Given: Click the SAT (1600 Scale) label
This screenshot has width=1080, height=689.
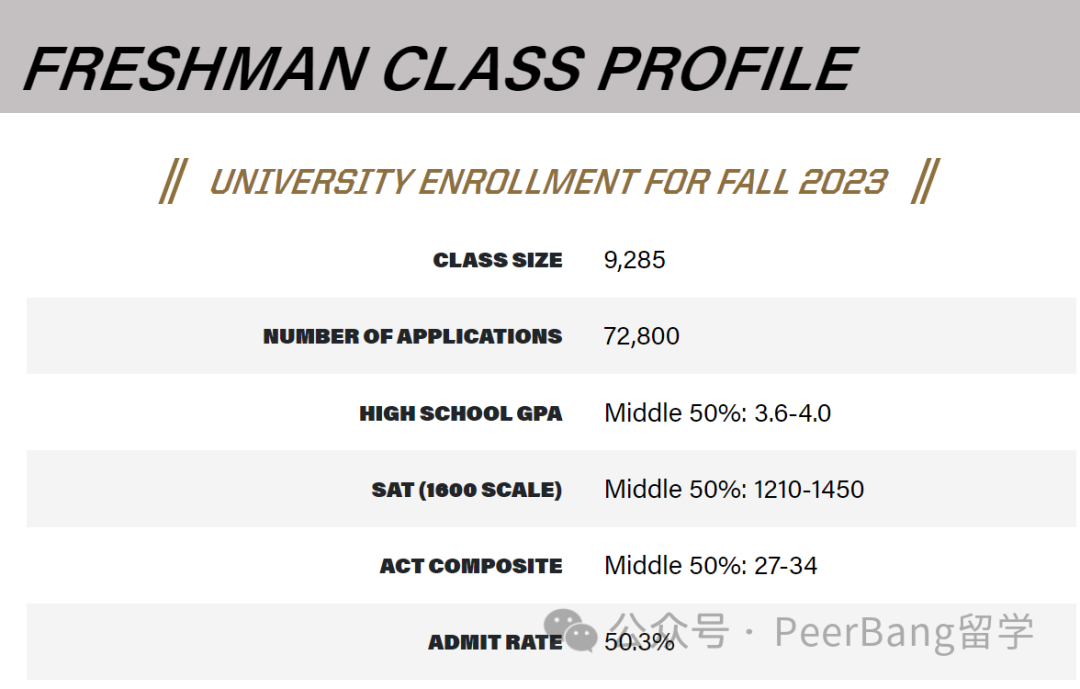Looking at the screenshot, I should click(466, 490).
